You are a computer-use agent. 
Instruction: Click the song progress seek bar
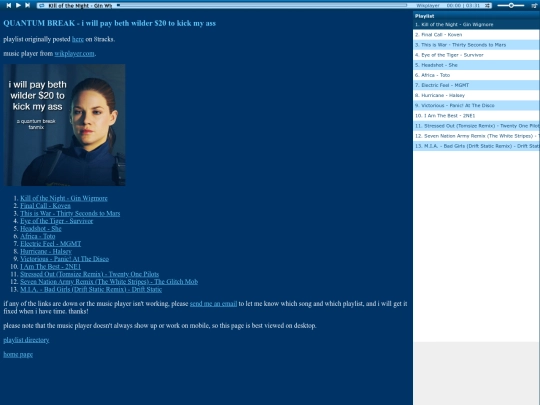coord(262,5)
